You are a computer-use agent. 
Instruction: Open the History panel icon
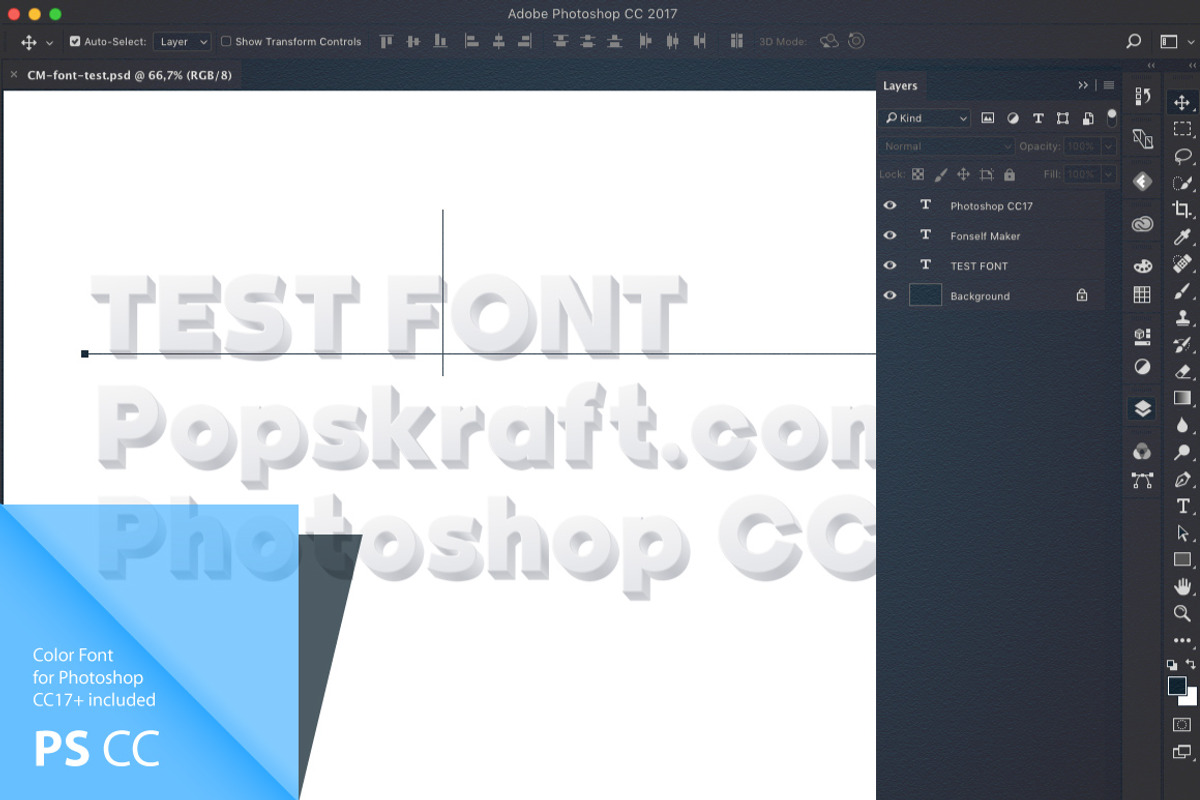click(1143, 96)
